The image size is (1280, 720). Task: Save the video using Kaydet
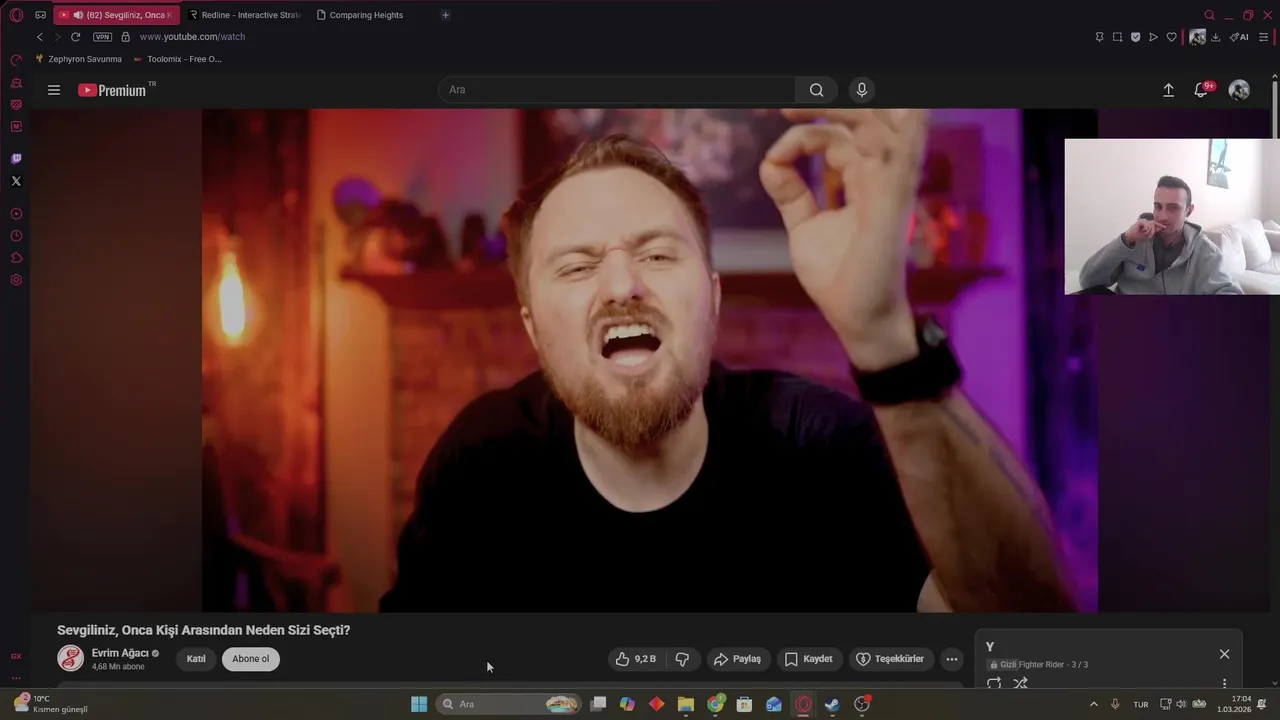809,659
